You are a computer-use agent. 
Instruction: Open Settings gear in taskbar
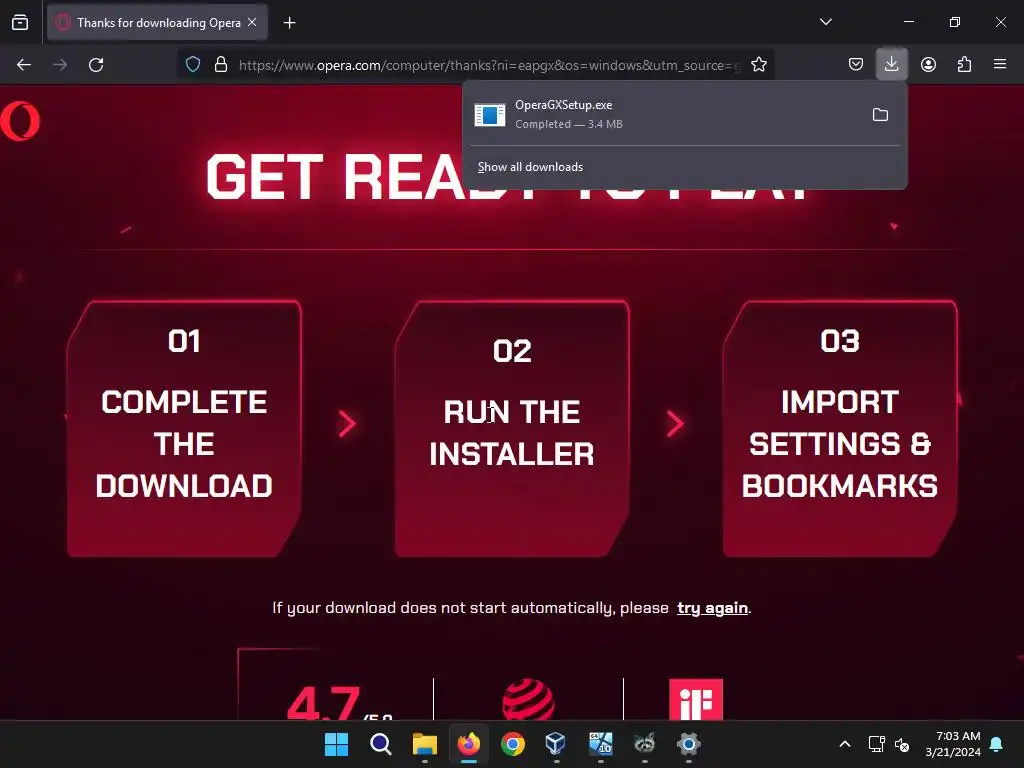[688, 744]
